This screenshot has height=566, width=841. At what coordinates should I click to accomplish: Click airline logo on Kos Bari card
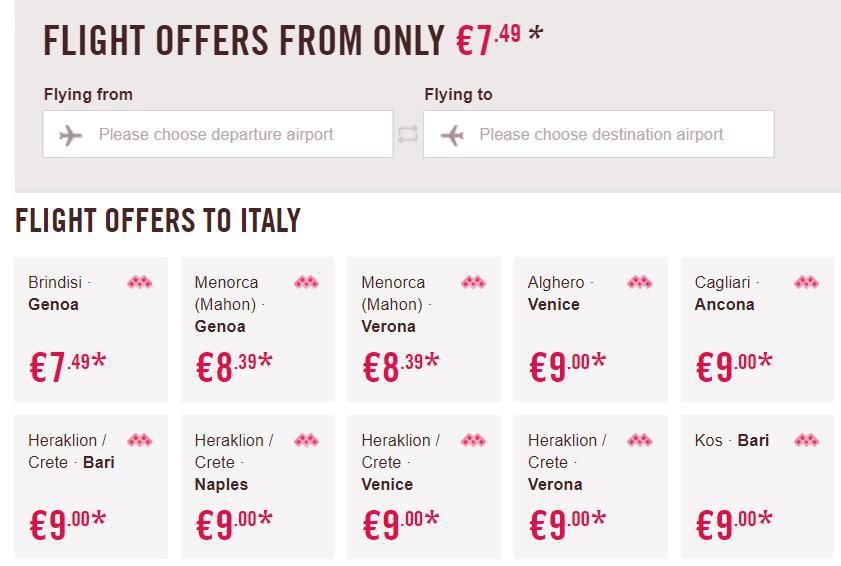(x=806, y=440)
